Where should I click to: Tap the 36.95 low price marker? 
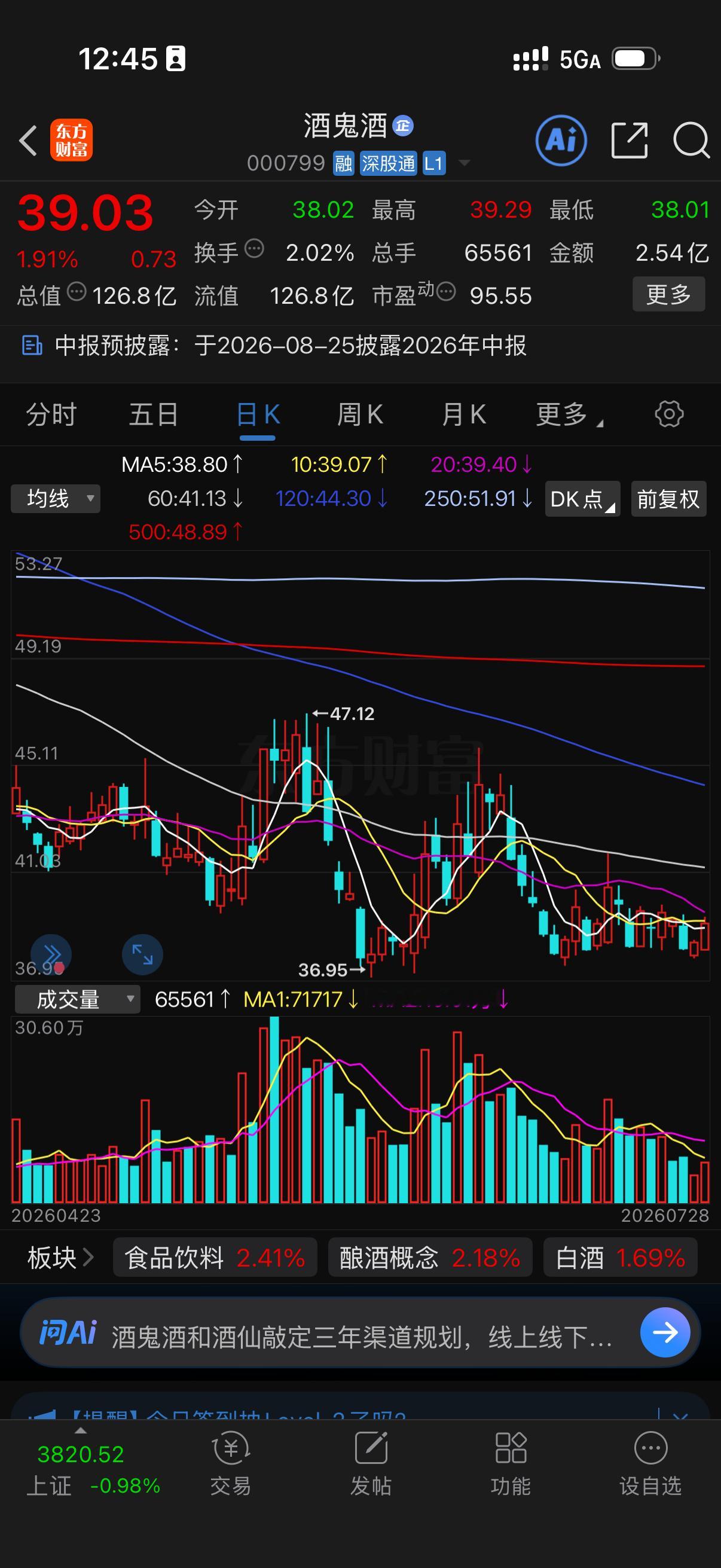click(x=332, y=969)
